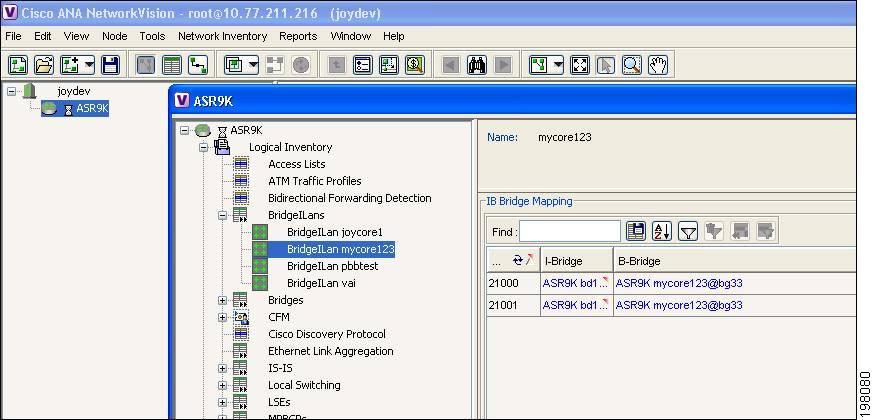Click the Logical Inventory icon
Viewport: 874px width, 420px height.
(x=222, y=147)
